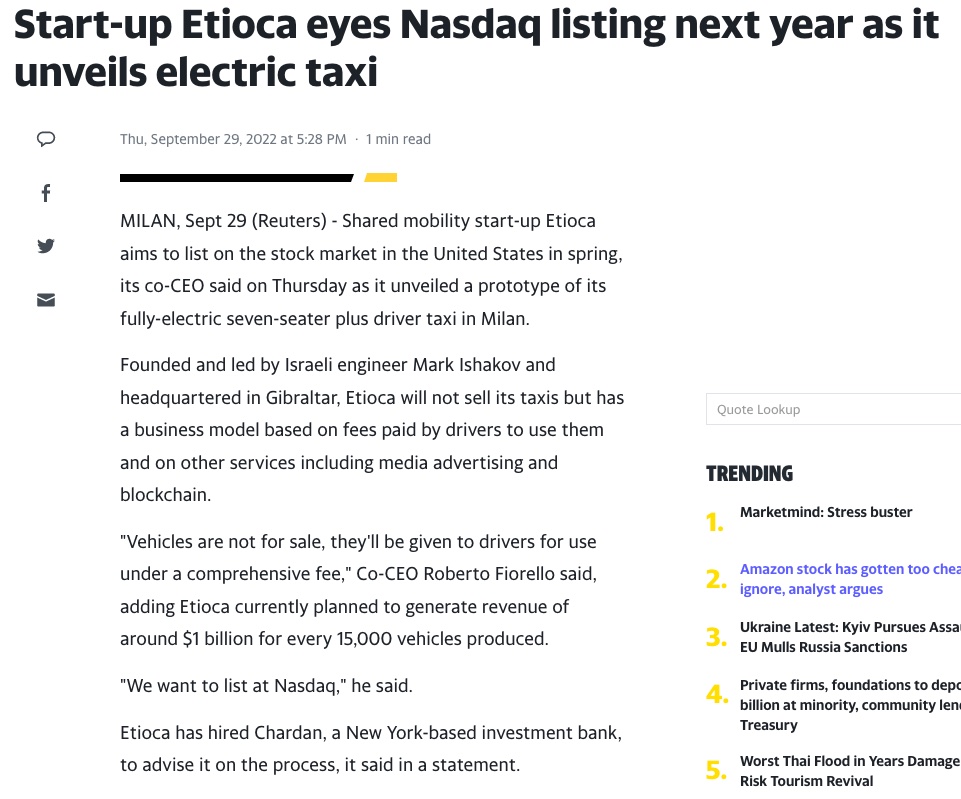Viewport: 961px width, 799px height.
Task: Click the black divider bar above article
Action: click(x=237, y=178)
